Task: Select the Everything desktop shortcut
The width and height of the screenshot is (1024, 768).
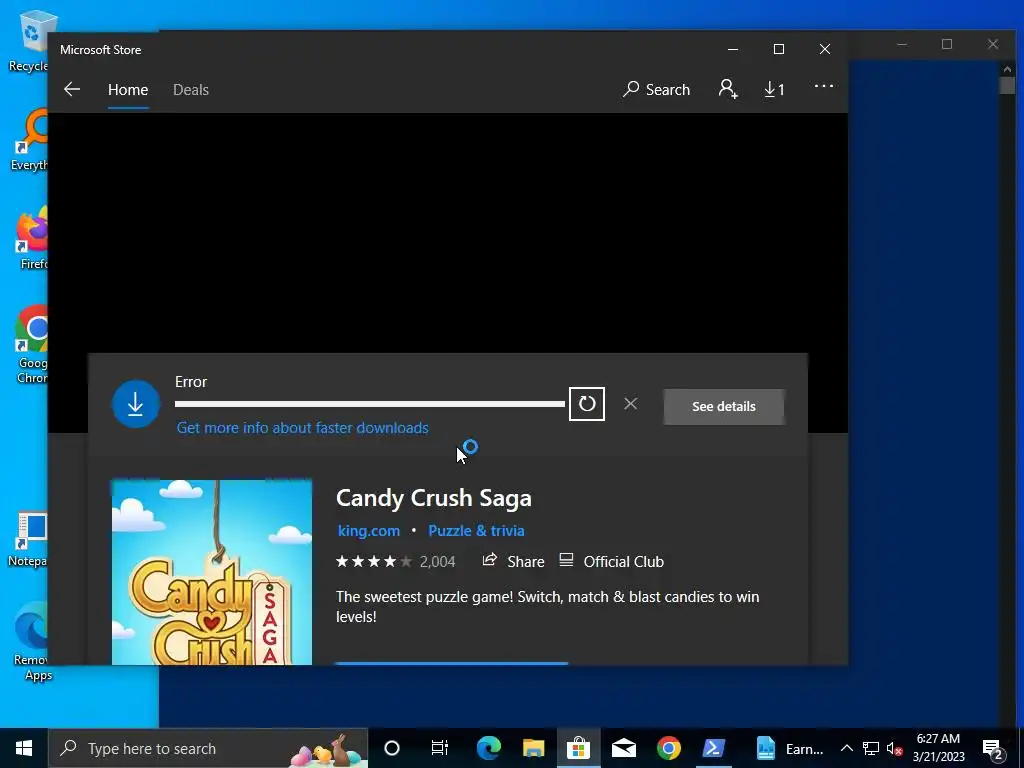Action: (29, 141)
